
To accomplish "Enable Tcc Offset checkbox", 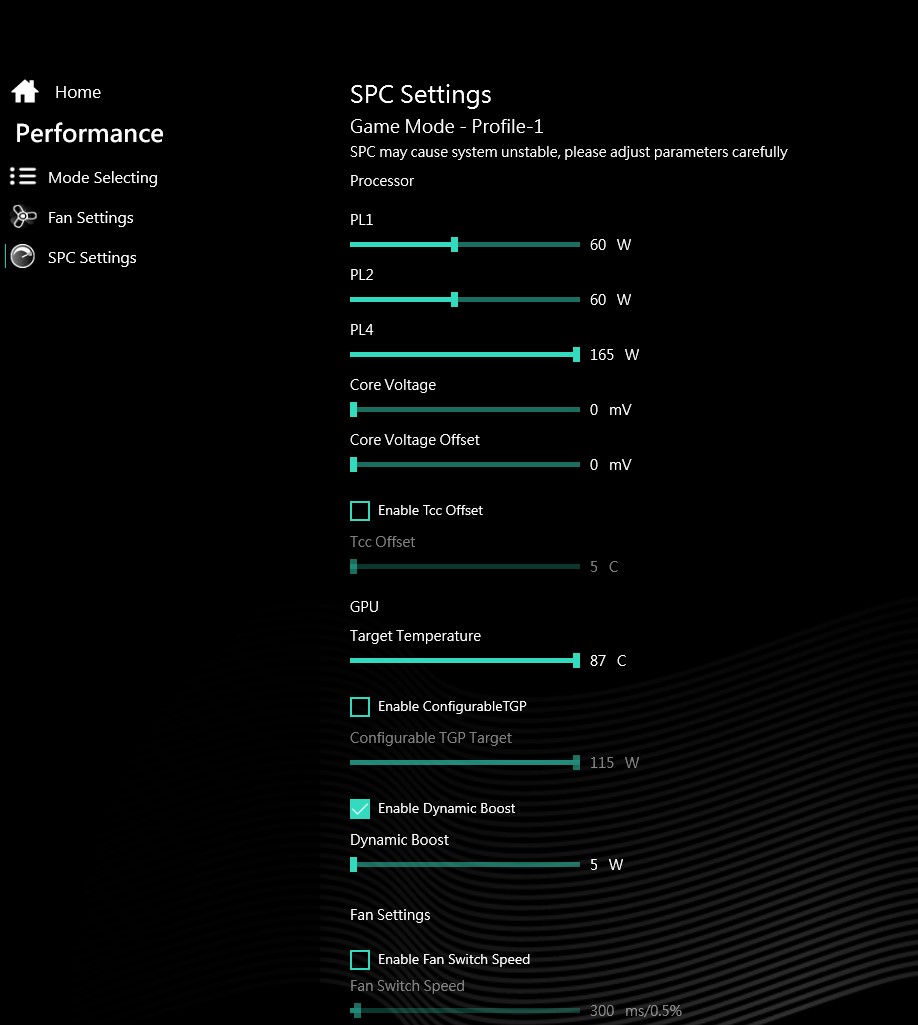I will (x=360, y=511).
